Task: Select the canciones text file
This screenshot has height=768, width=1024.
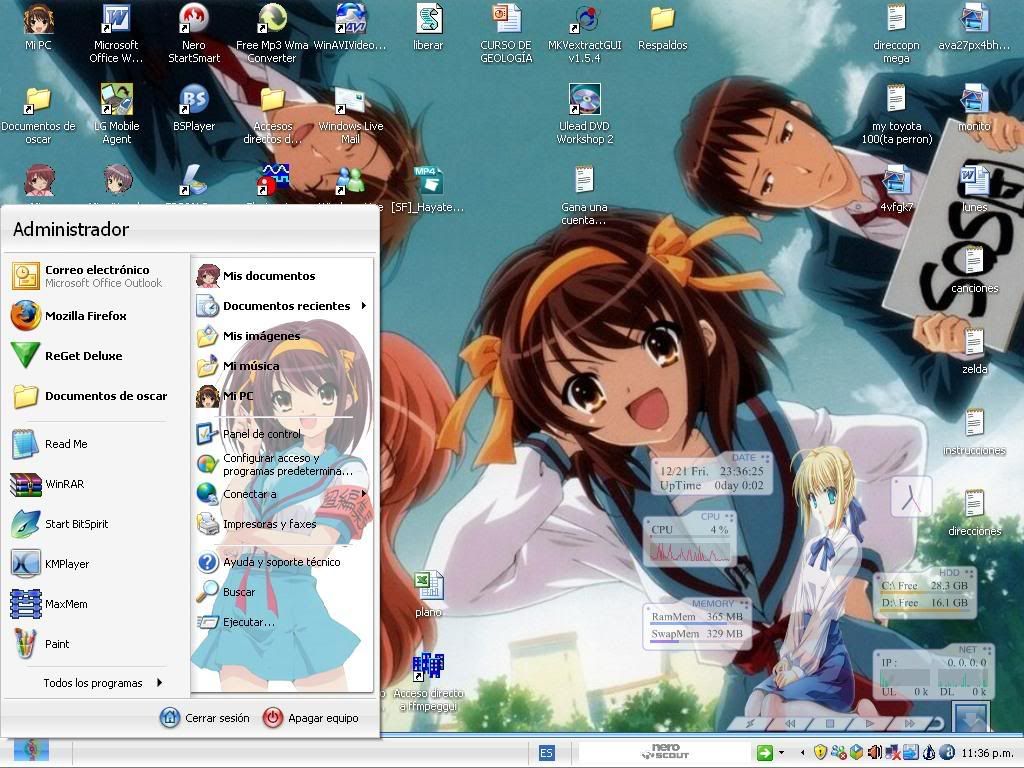Action: [974, 269]
